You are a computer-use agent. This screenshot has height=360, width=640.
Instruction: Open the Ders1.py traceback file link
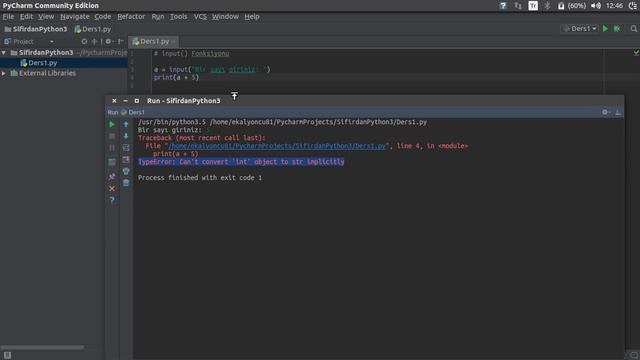[x=277, y=146]
